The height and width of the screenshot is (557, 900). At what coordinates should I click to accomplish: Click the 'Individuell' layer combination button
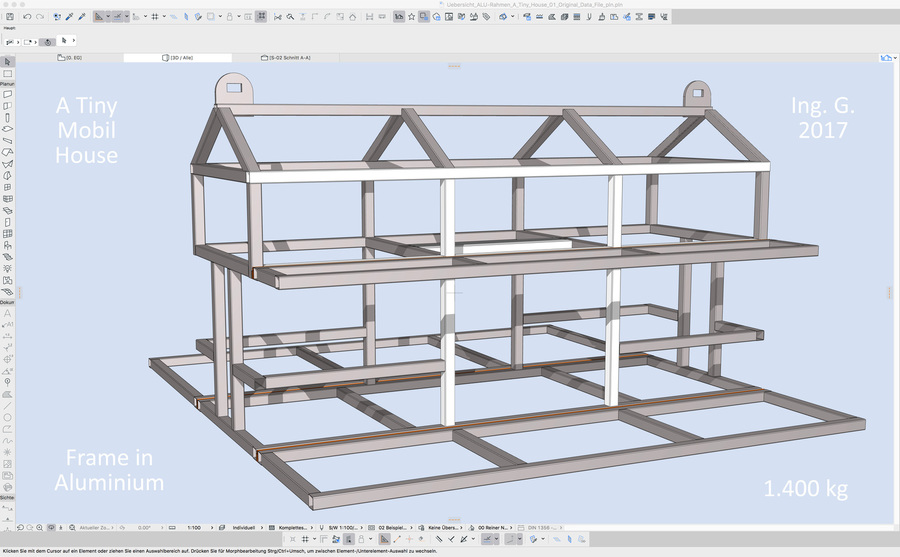[x=244, y=526]
